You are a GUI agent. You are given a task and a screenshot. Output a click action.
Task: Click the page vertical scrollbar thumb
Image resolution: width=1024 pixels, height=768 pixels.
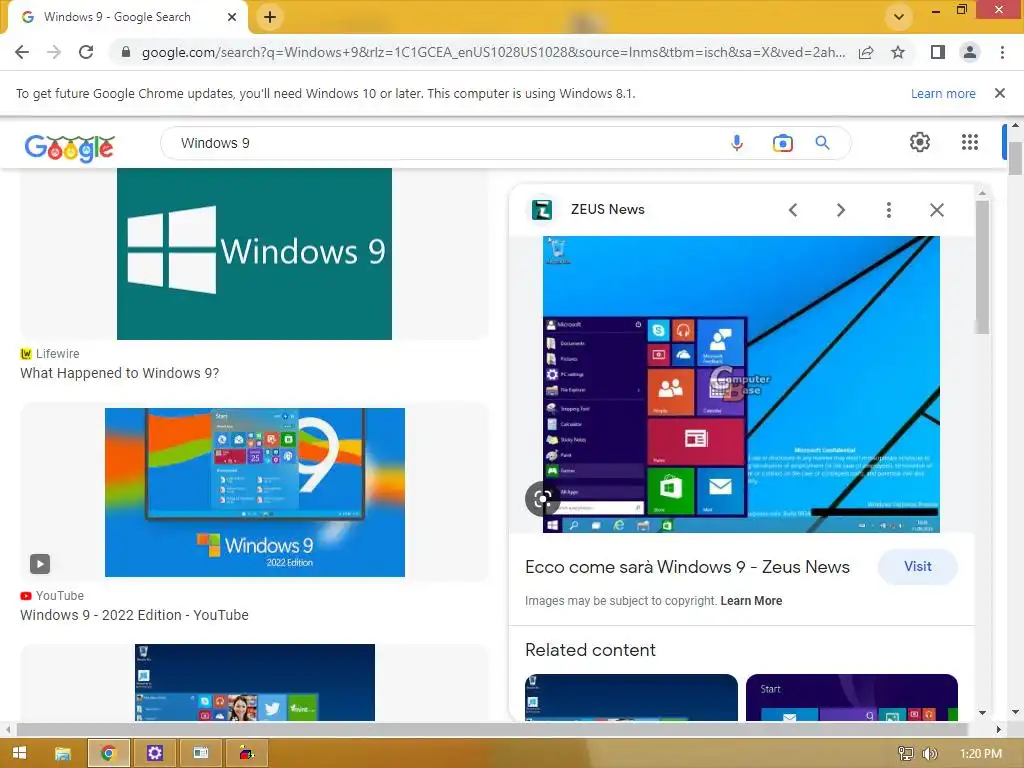pyautogui.click(x=1015, y=159)
